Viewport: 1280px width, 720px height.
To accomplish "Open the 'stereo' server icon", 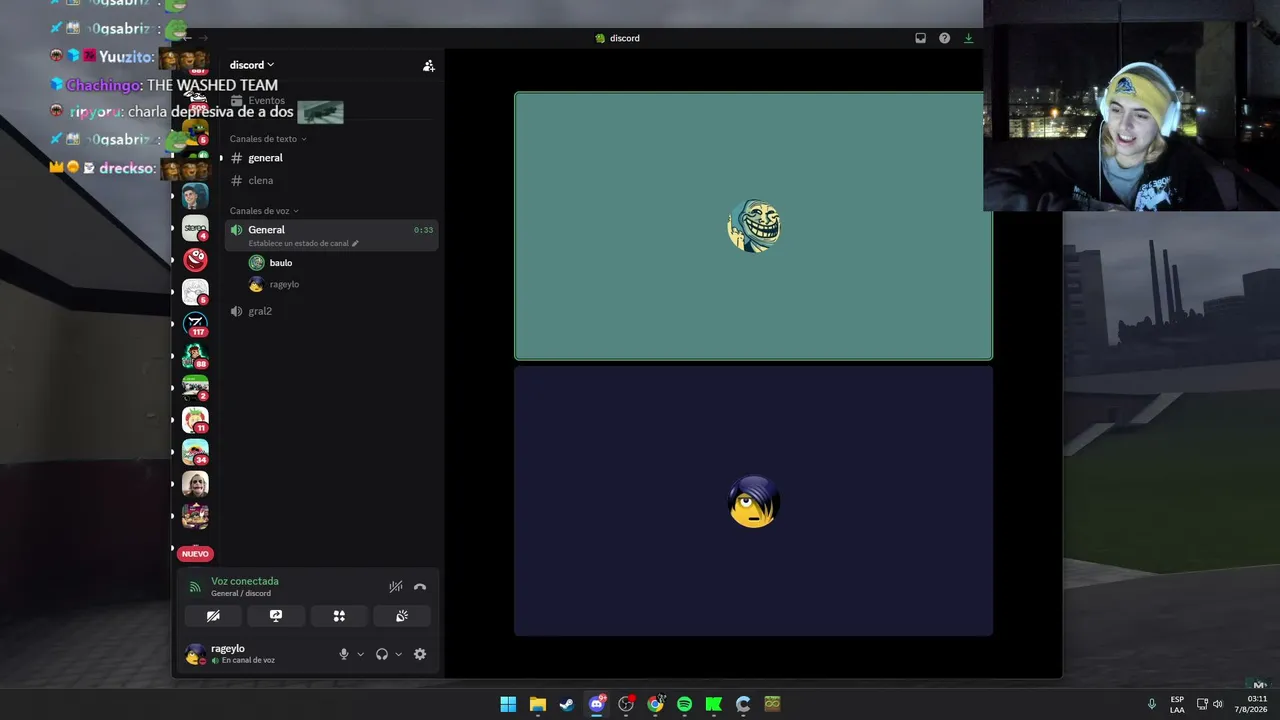I will coord(195,228).
